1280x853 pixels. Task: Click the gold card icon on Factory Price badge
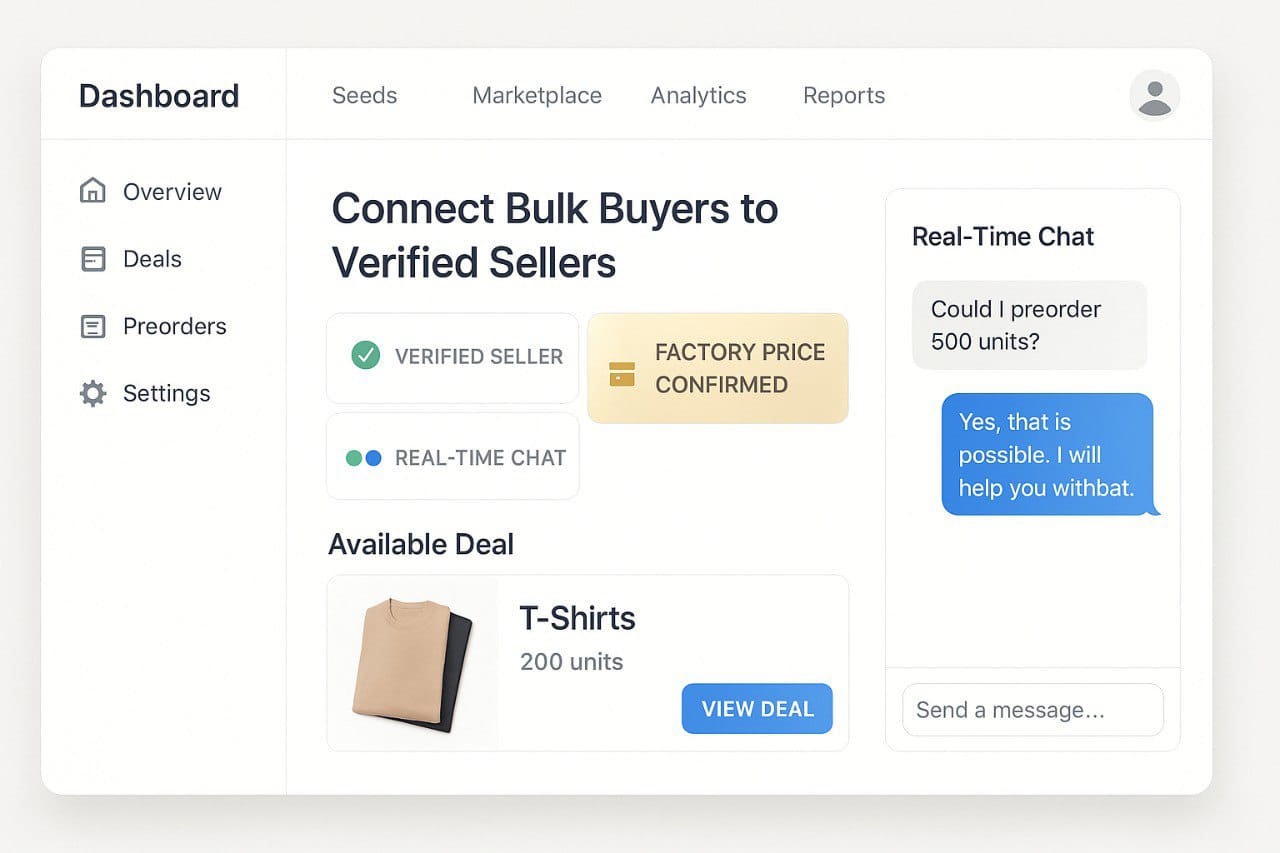pos(623,368)
